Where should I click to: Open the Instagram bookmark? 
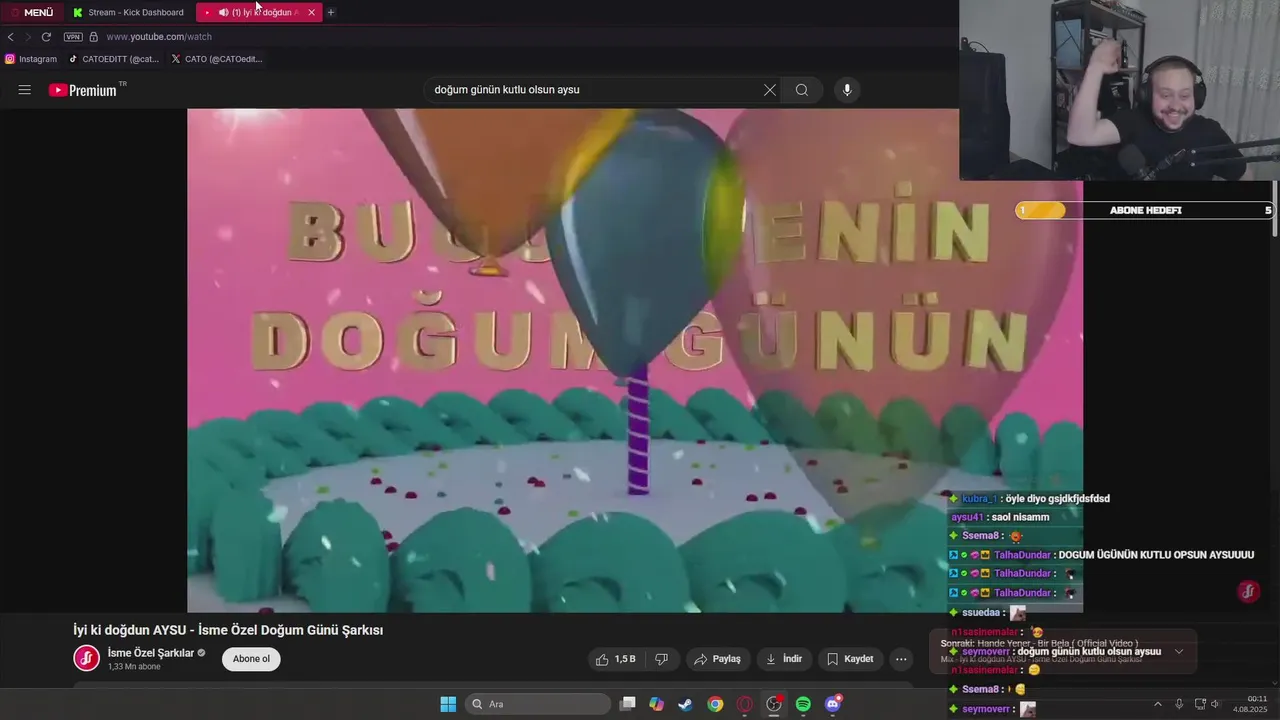click(x=31, y=59)
